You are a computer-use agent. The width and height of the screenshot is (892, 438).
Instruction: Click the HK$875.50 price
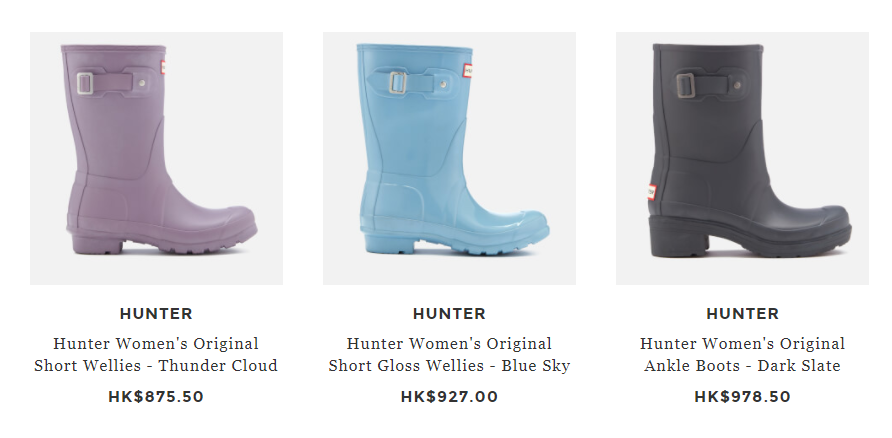click(x=156, y=396)
